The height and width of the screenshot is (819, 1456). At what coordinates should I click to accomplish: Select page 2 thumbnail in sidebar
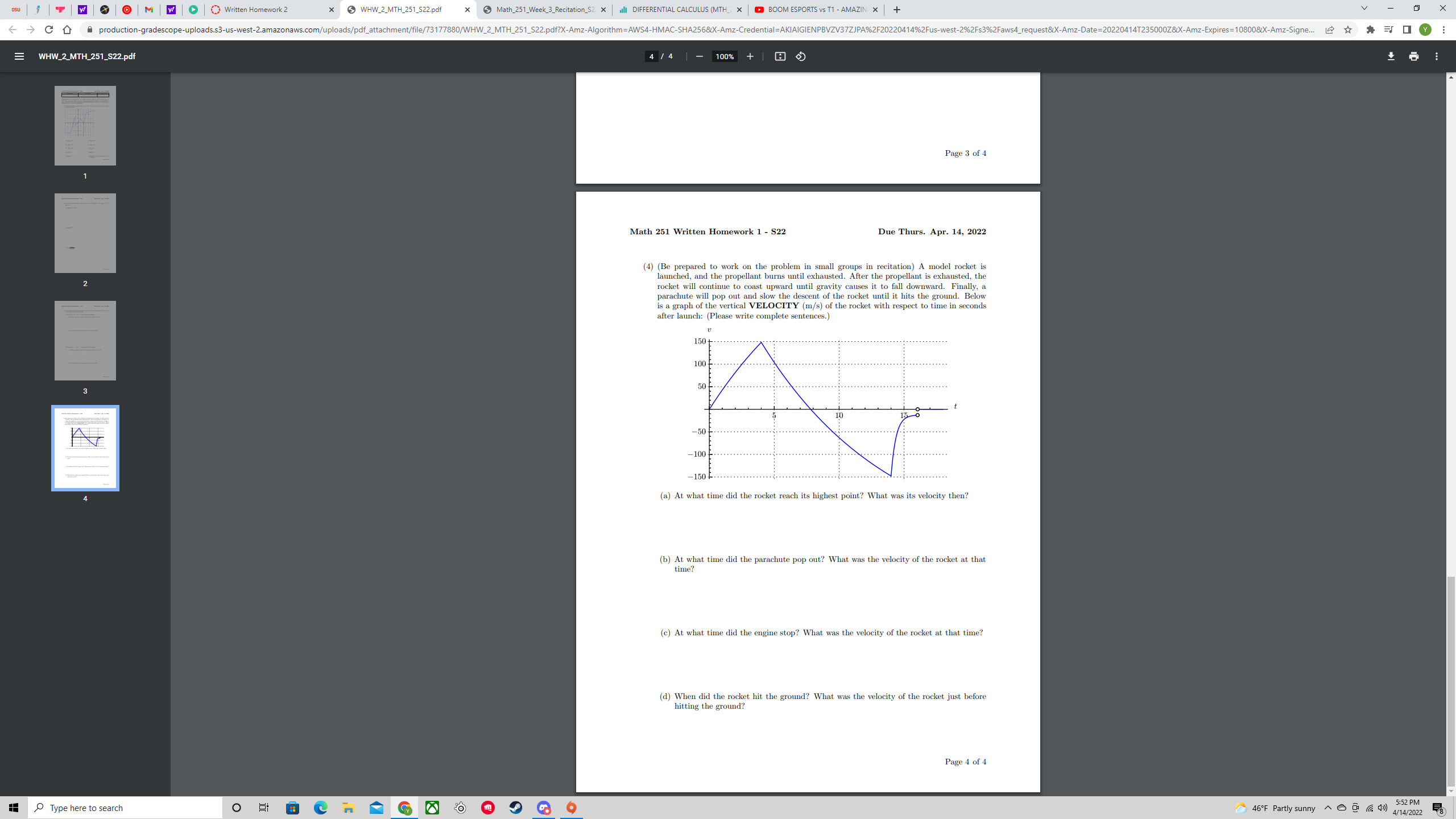tap(85, 233)
